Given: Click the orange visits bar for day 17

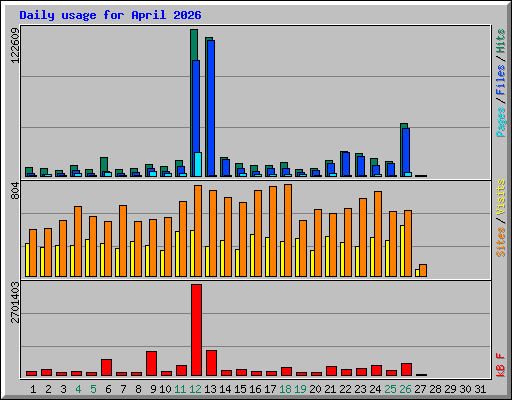Looking at the screenshot, I should [x=273, y=231].
